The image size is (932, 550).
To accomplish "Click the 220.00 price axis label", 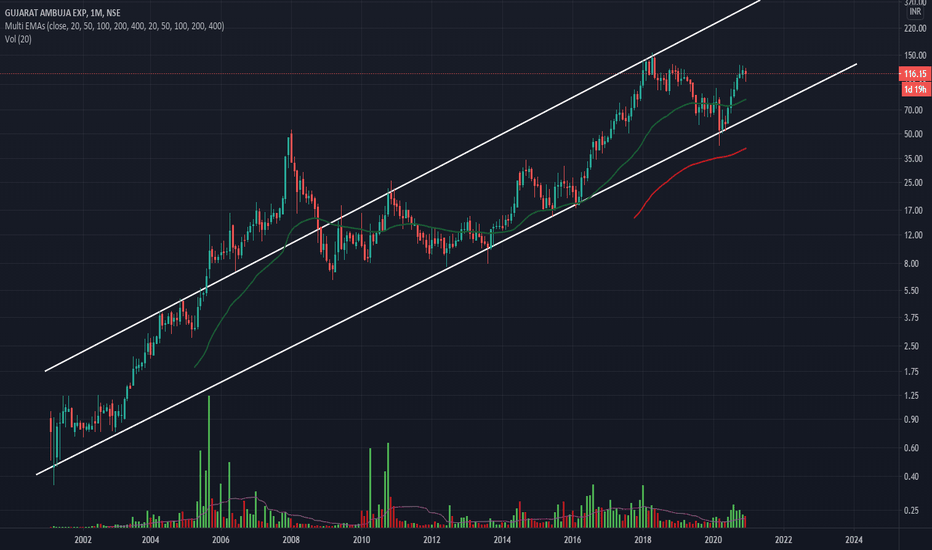I will tap(915, 28).
